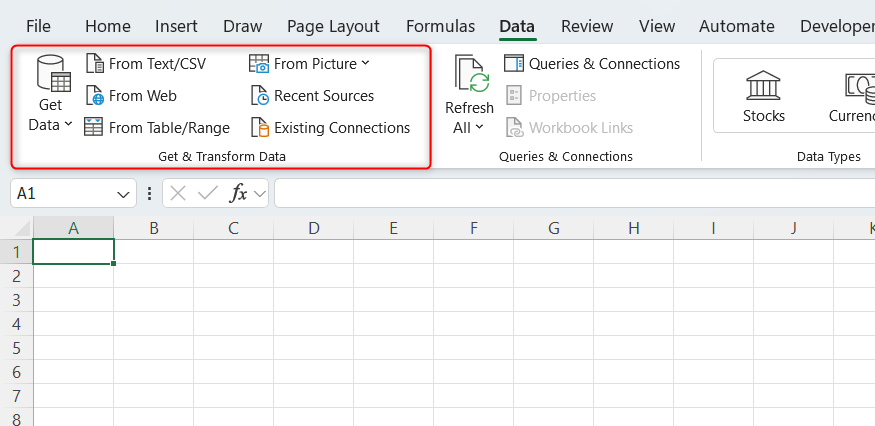
Task: Click the active cell A1
Action: pyautogui.click(x=74, y=251)
